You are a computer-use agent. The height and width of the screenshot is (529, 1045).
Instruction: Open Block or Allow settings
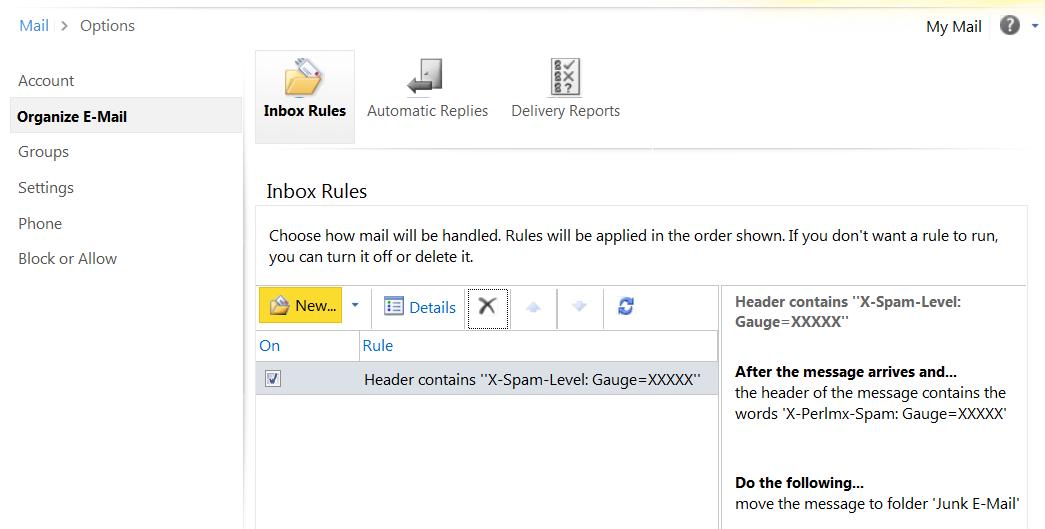click(67, 258)
